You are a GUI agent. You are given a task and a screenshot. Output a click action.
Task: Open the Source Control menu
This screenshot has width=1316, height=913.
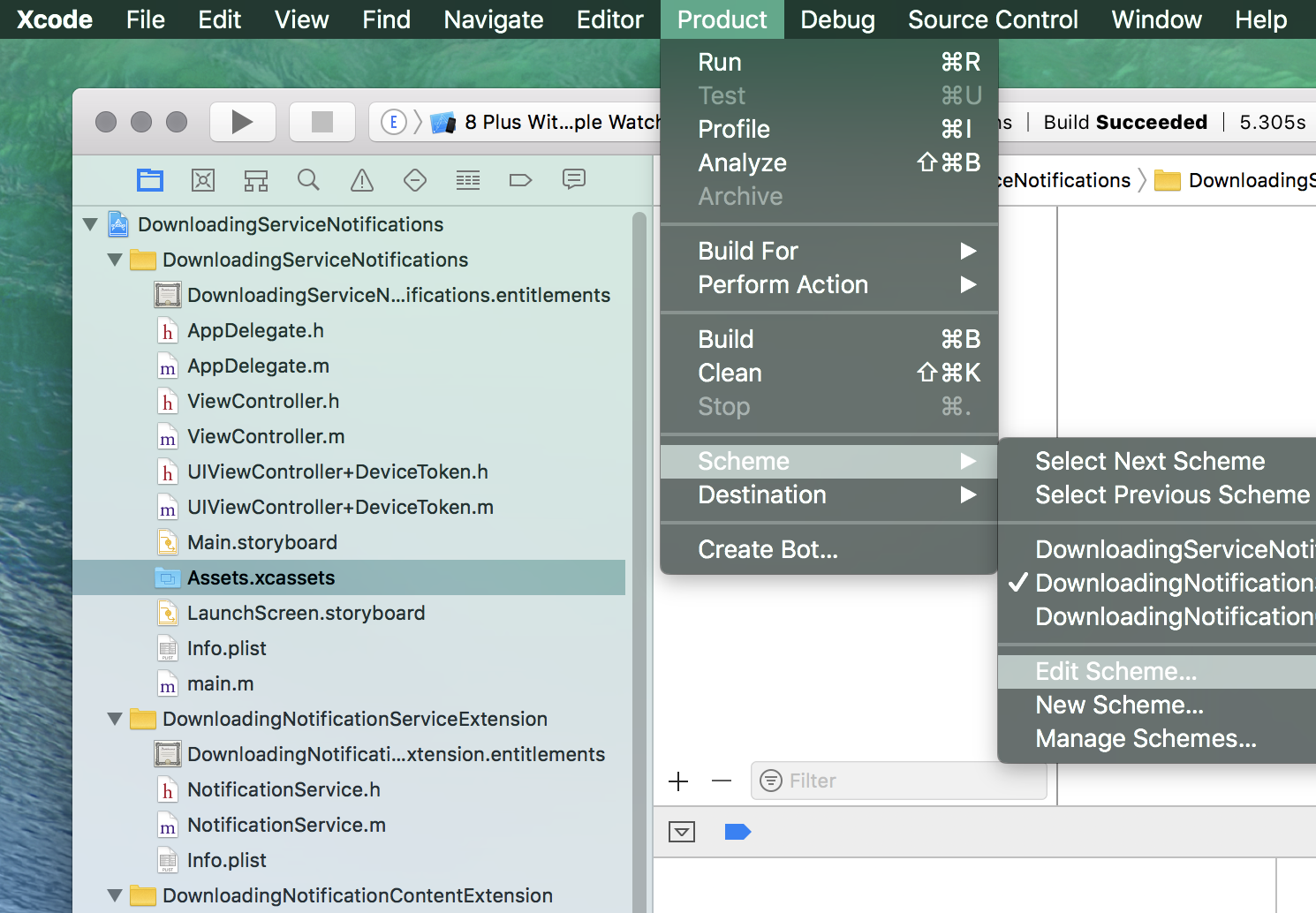coord(993,19)
